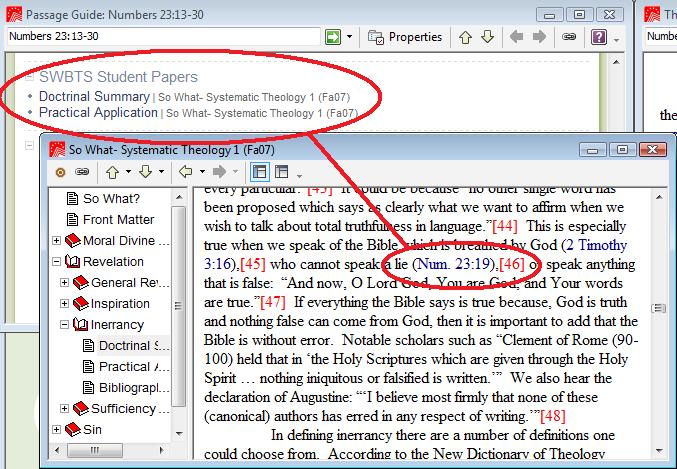Collapse the SWBTS Student Papers section
The height and width of the screenshot is (469, 677).
tap(29, 78)
